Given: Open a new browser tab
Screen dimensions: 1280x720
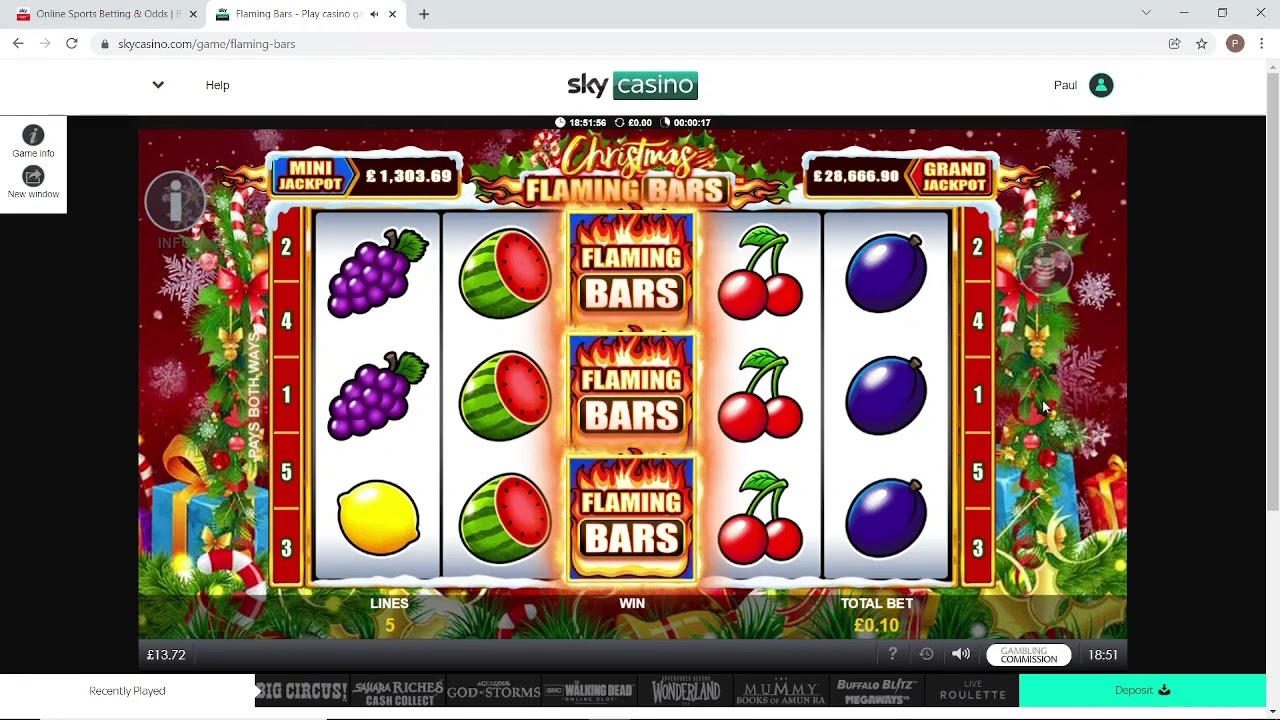Looking at the screenshot, I should [424, 14].
